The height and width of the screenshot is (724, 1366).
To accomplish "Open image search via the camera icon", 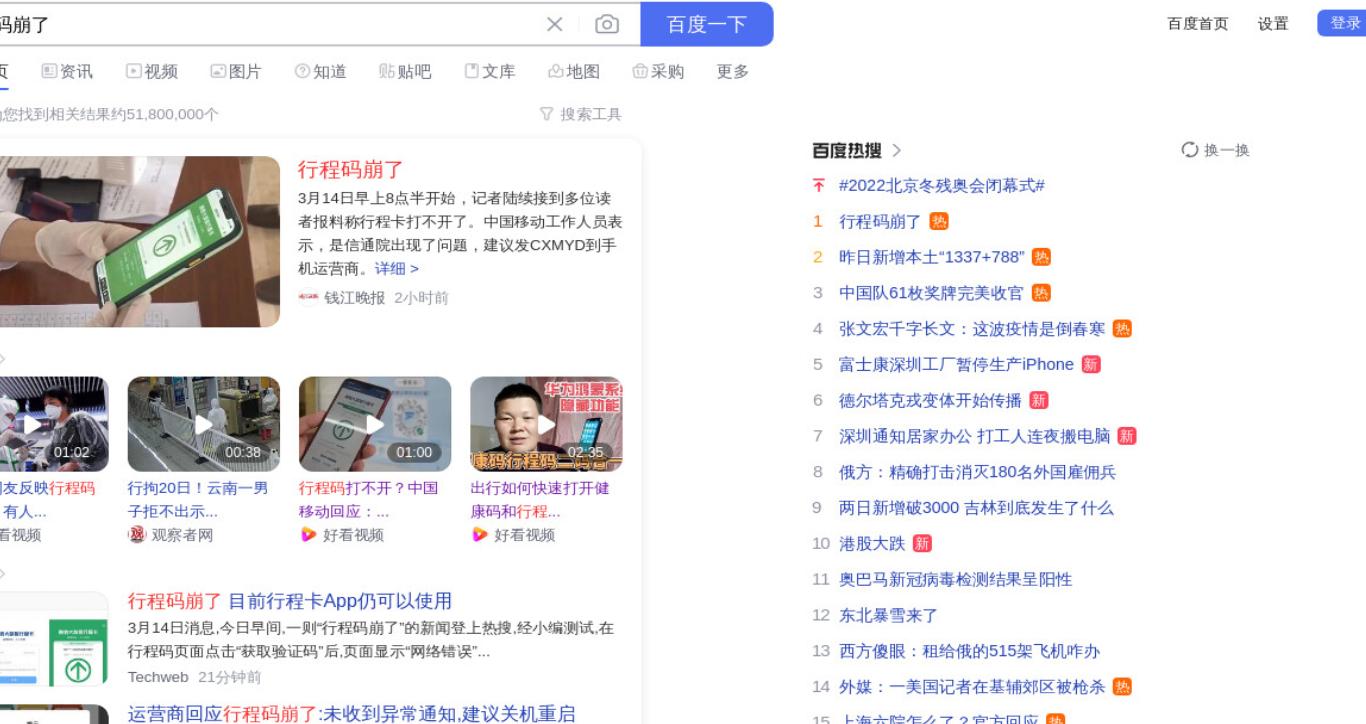I will click(607, 24).
